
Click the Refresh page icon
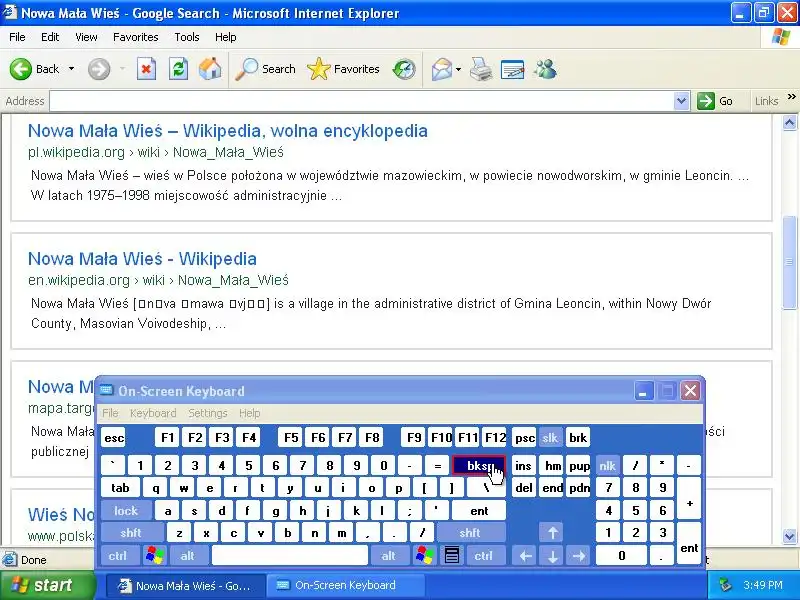179,69
